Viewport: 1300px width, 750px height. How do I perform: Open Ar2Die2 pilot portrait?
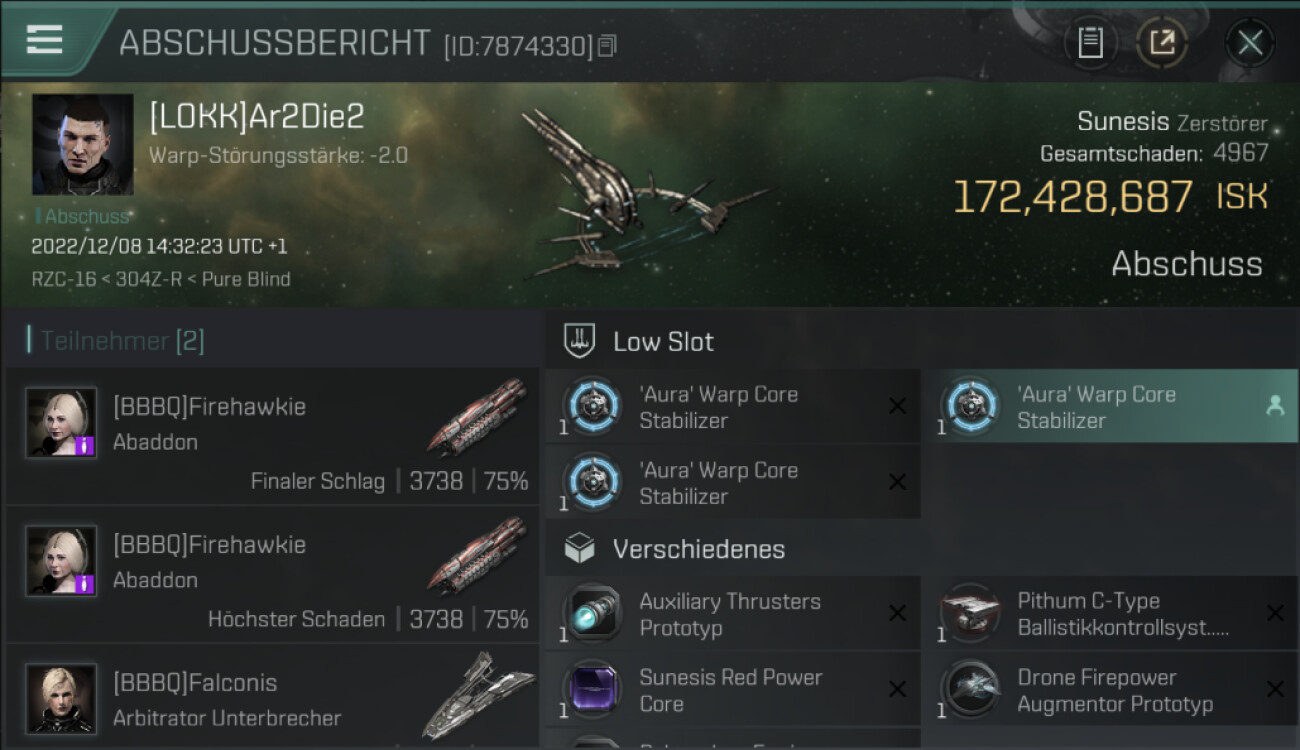point(83,145)
